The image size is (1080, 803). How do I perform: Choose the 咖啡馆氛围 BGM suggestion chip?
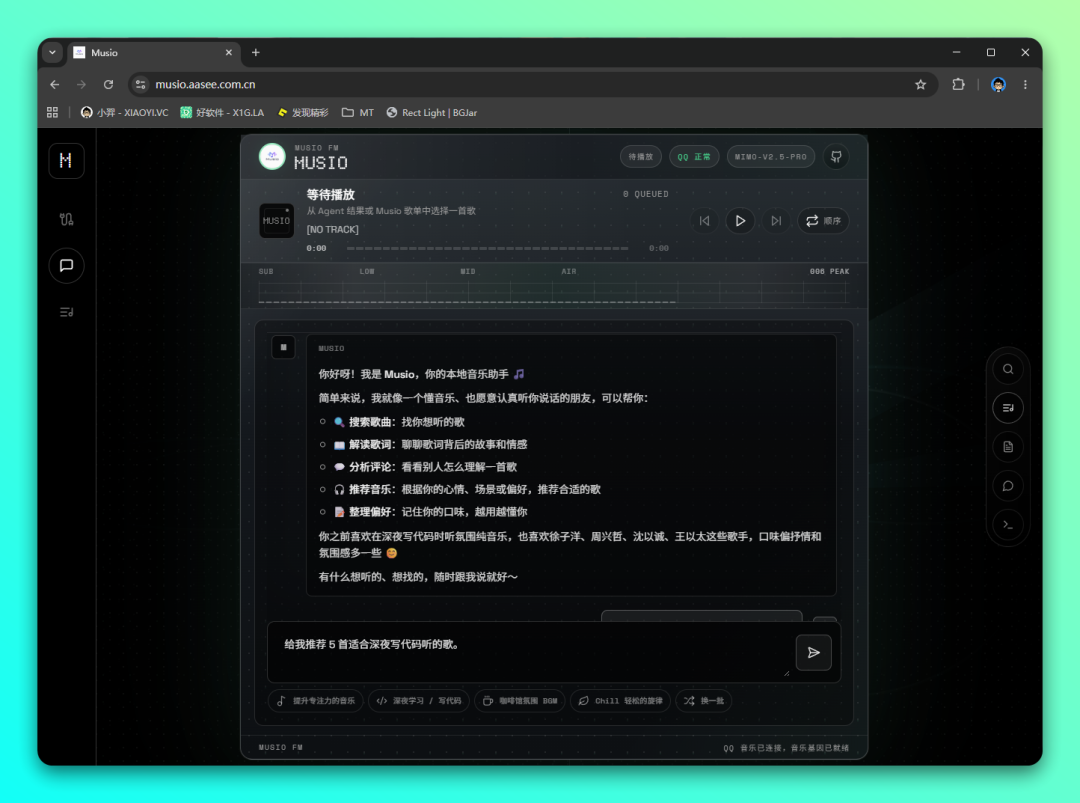click(x=520, y=700)
